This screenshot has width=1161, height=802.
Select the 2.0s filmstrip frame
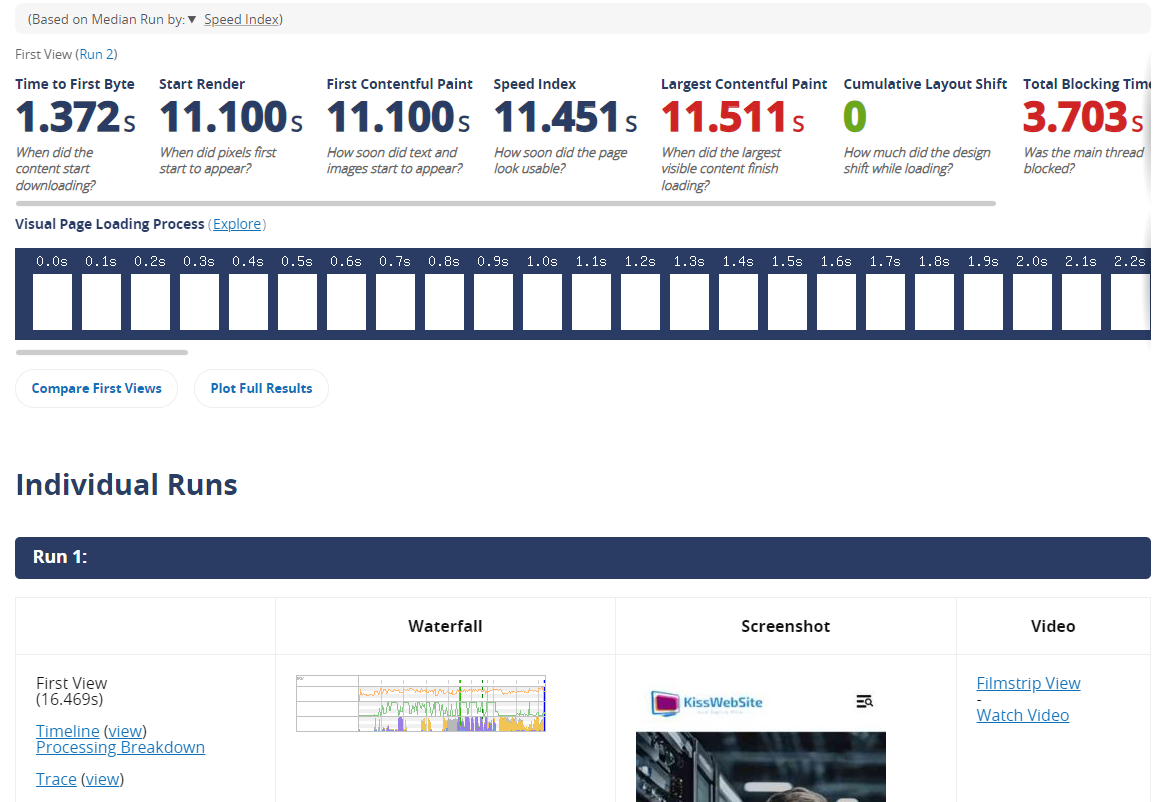(x=1032, y=301)
